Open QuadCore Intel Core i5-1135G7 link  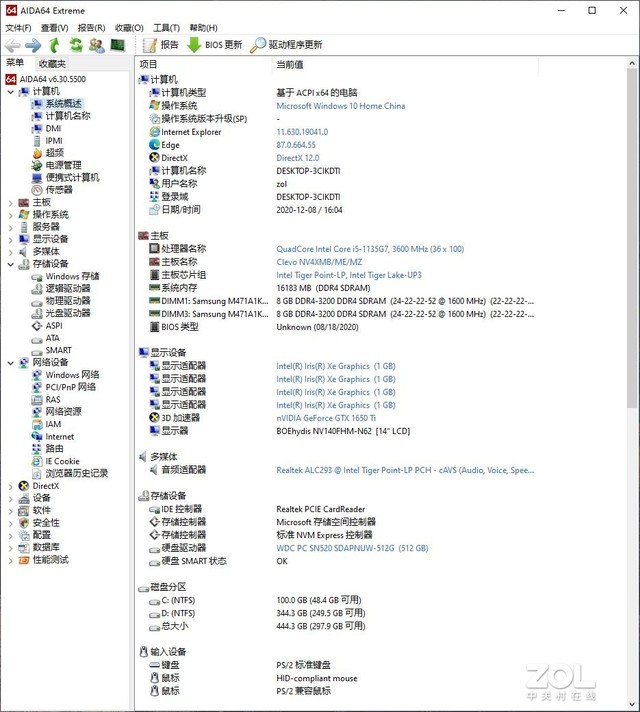coord(370,249)
